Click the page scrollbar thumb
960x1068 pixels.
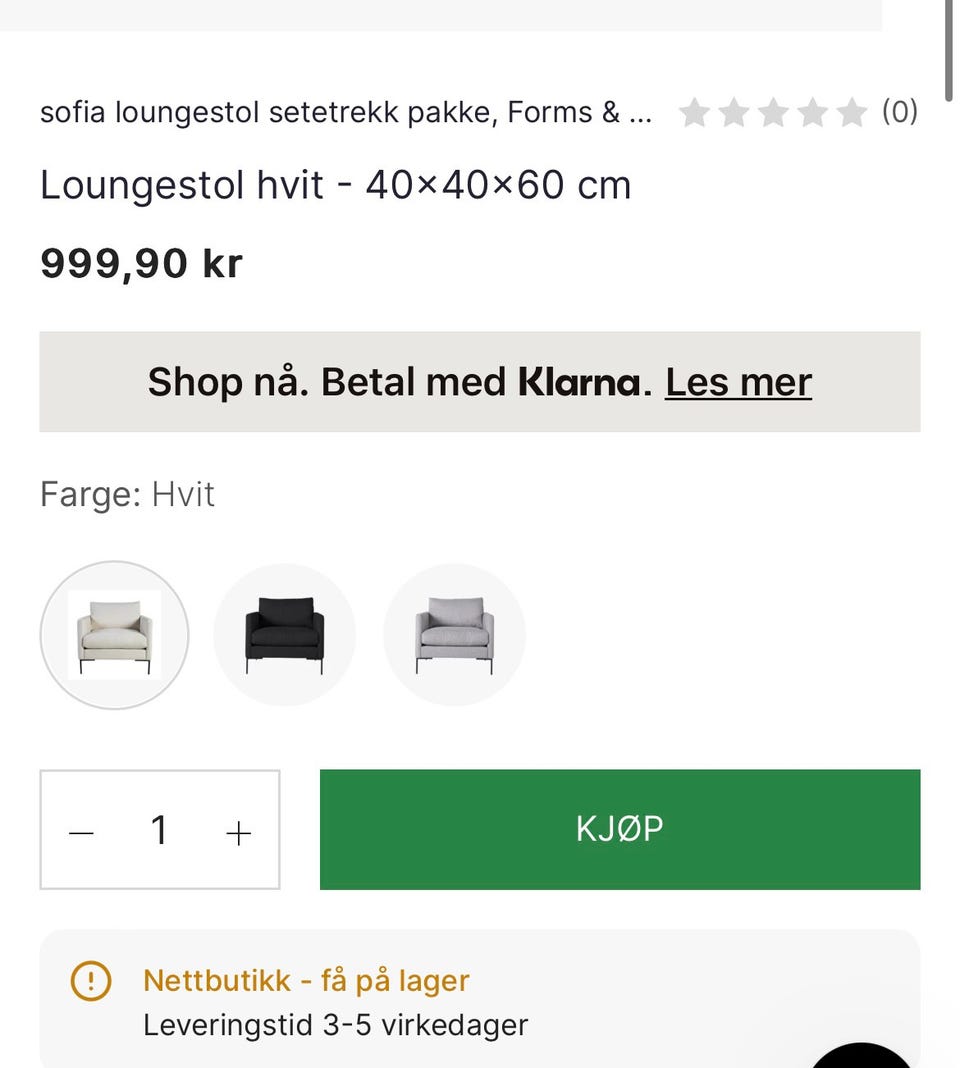click(x=949, y=35)
